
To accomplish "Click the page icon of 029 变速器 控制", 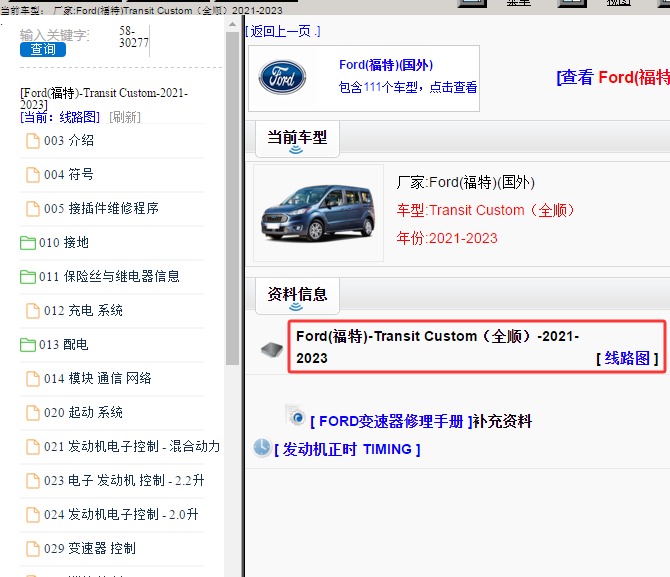I will click(33, 549).
